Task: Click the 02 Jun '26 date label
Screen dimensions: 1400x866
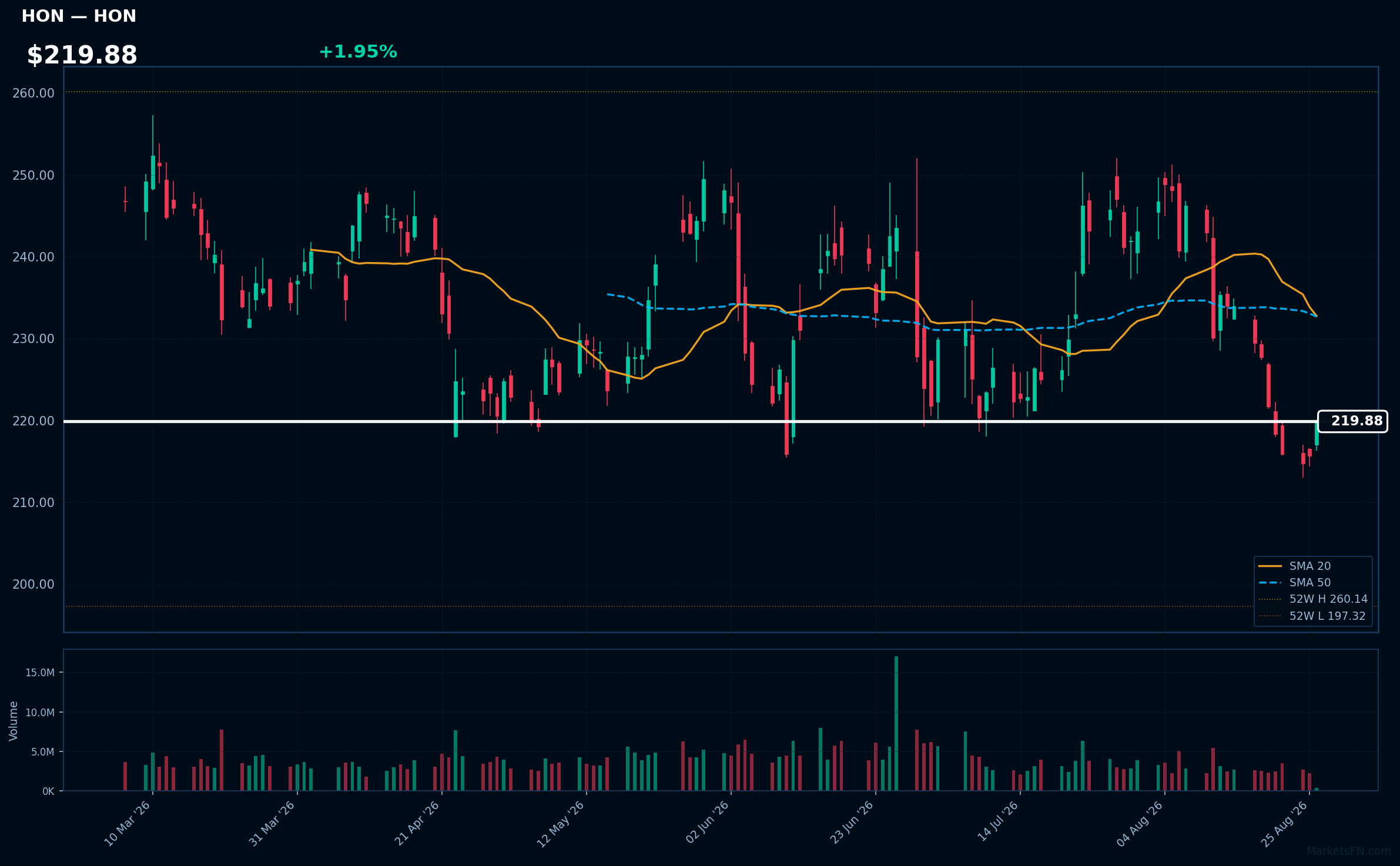Action: coord(707,823)
